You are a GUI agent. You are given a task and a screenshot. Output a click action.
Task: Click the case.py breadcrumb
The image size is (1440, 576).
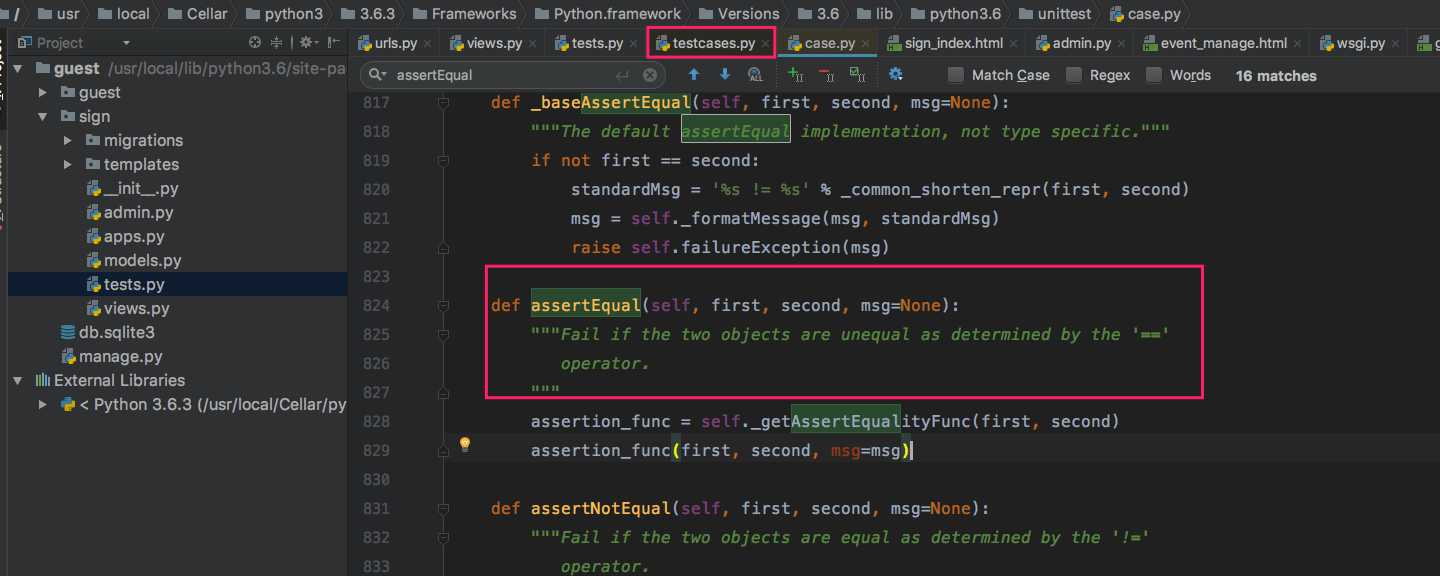(x=1146, y=13)
